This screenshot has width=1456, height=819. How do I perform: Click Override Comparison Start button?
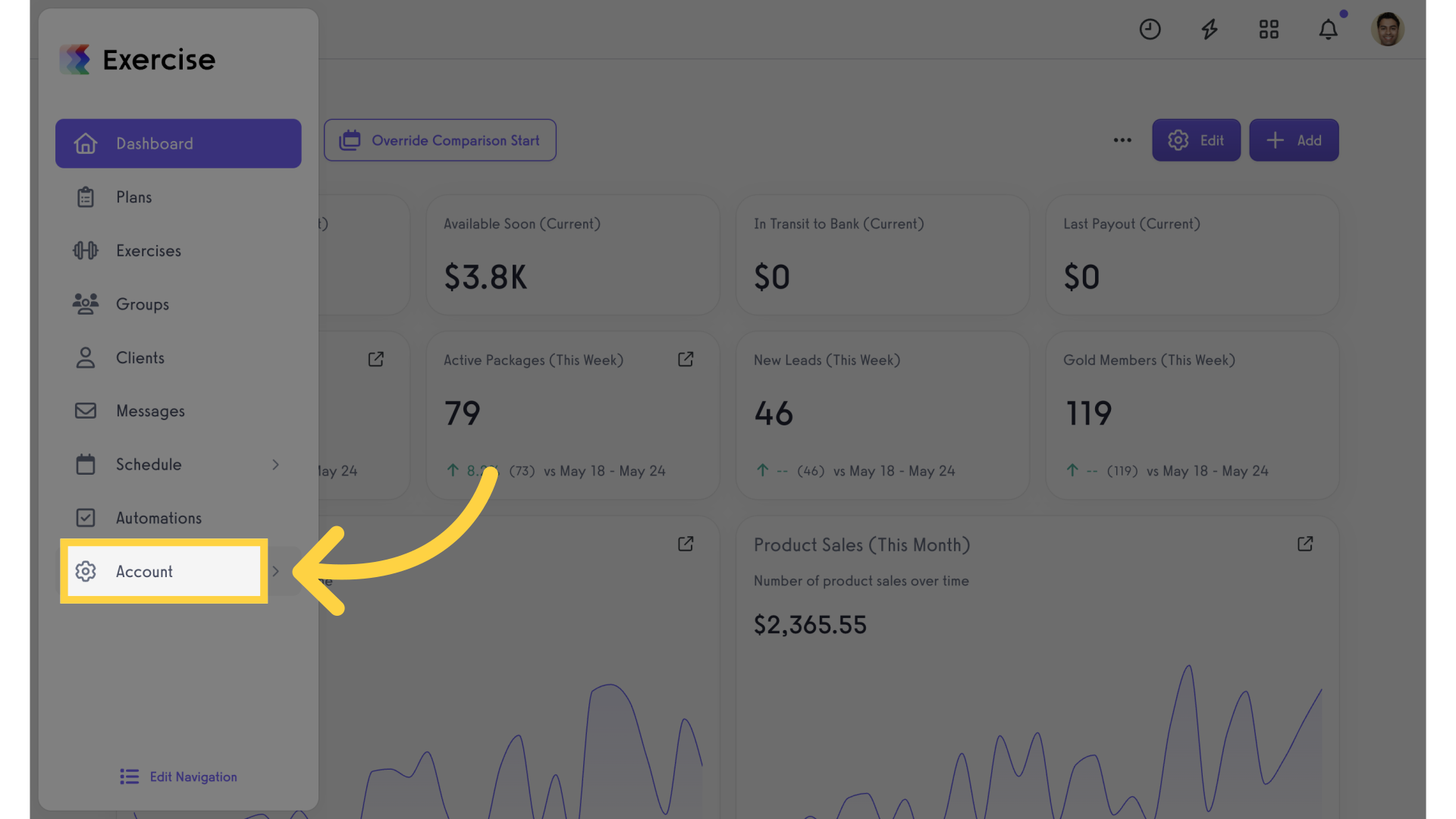click(x=440, y=140)
